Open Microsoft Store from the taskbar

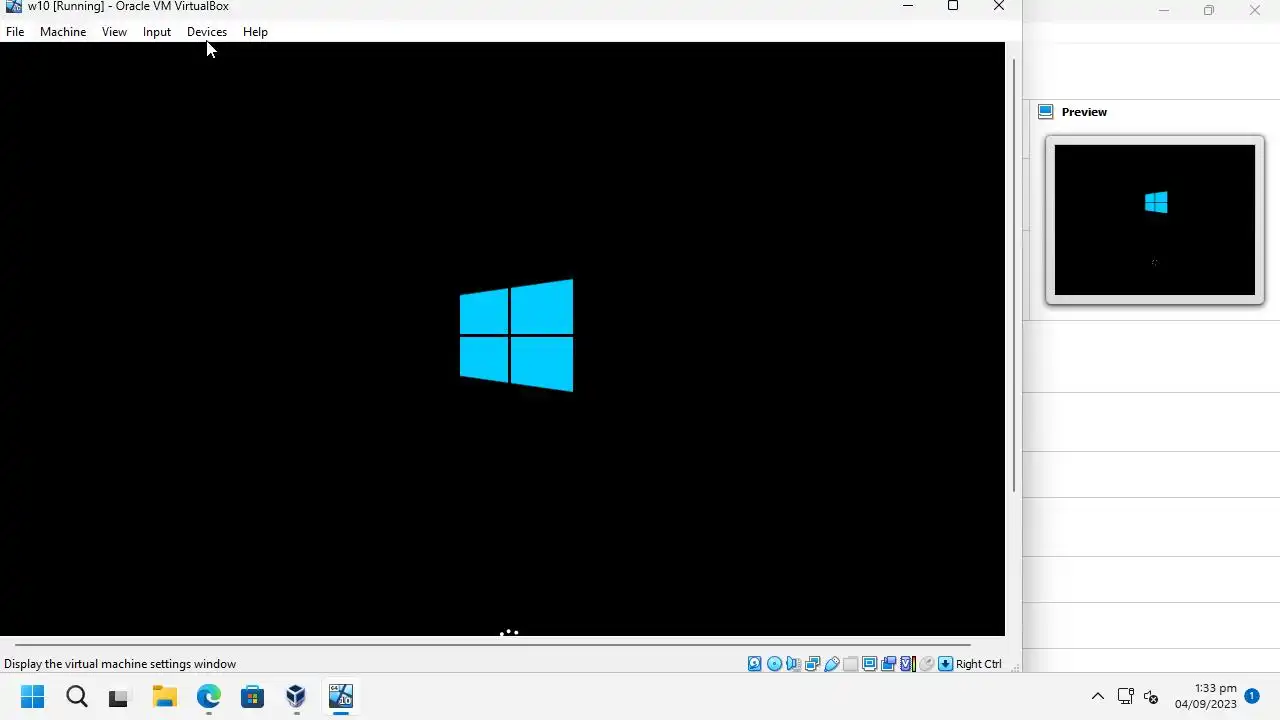[x=252, y=696]
